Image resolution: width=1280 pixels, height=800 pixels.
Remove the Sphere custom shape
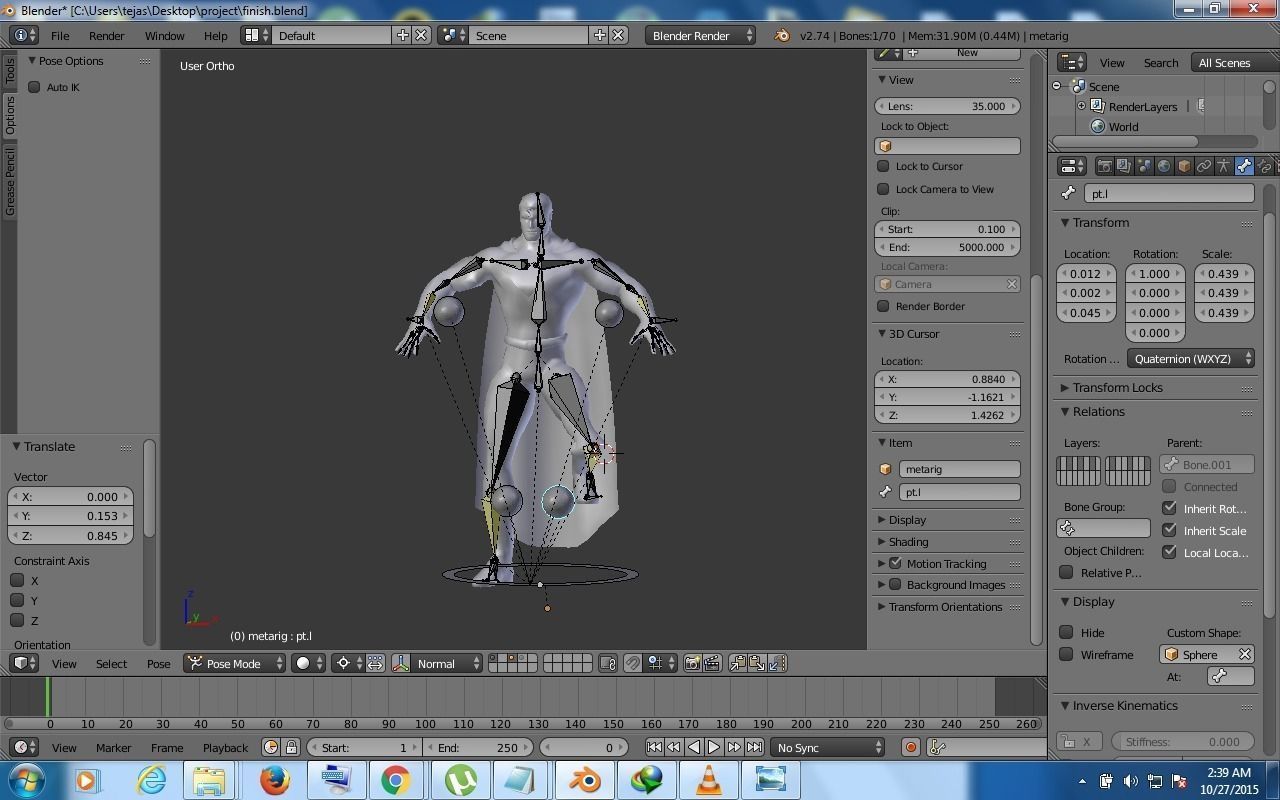pos(1246,654)
